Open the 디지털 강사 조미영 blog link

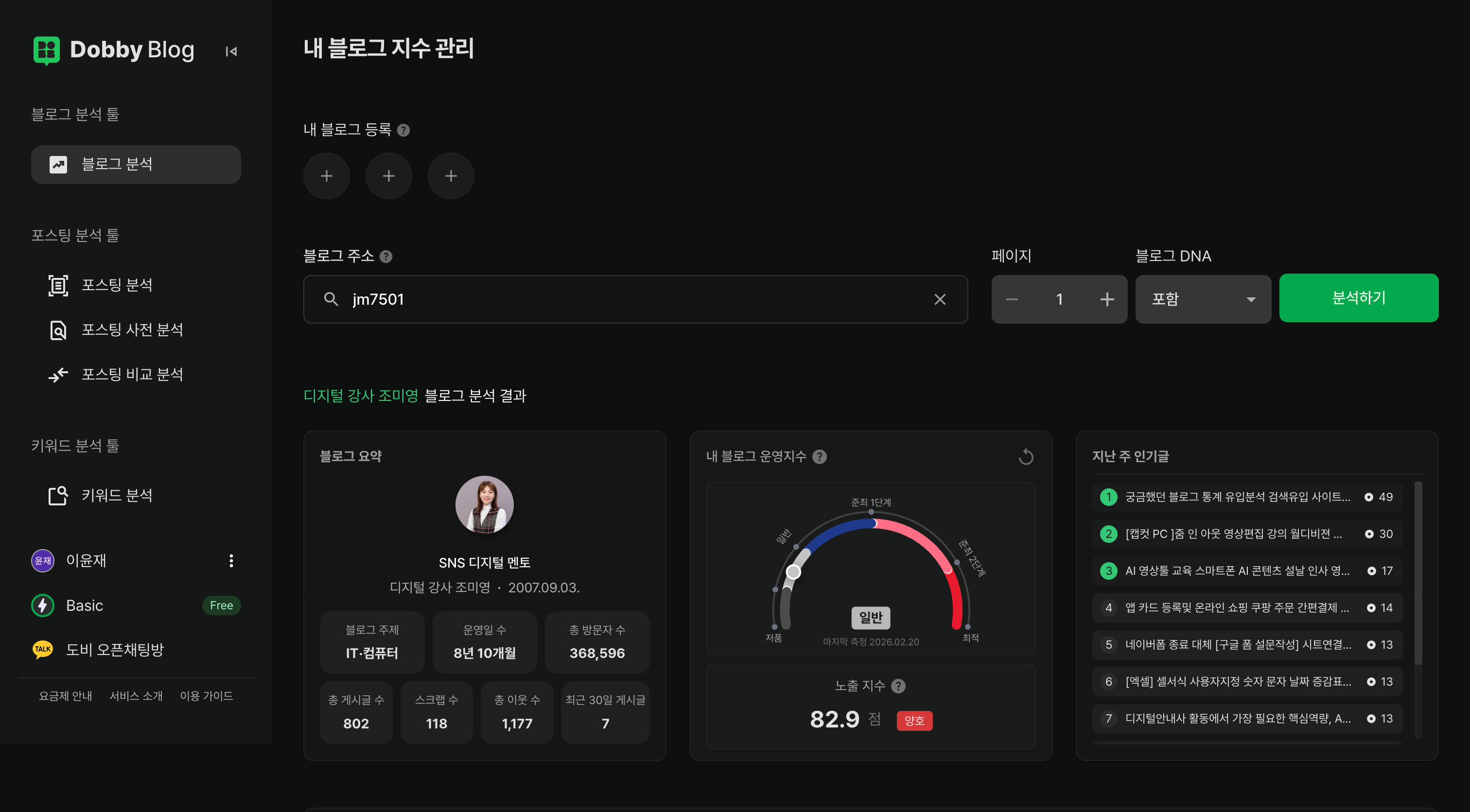click(x=361, y=396)
